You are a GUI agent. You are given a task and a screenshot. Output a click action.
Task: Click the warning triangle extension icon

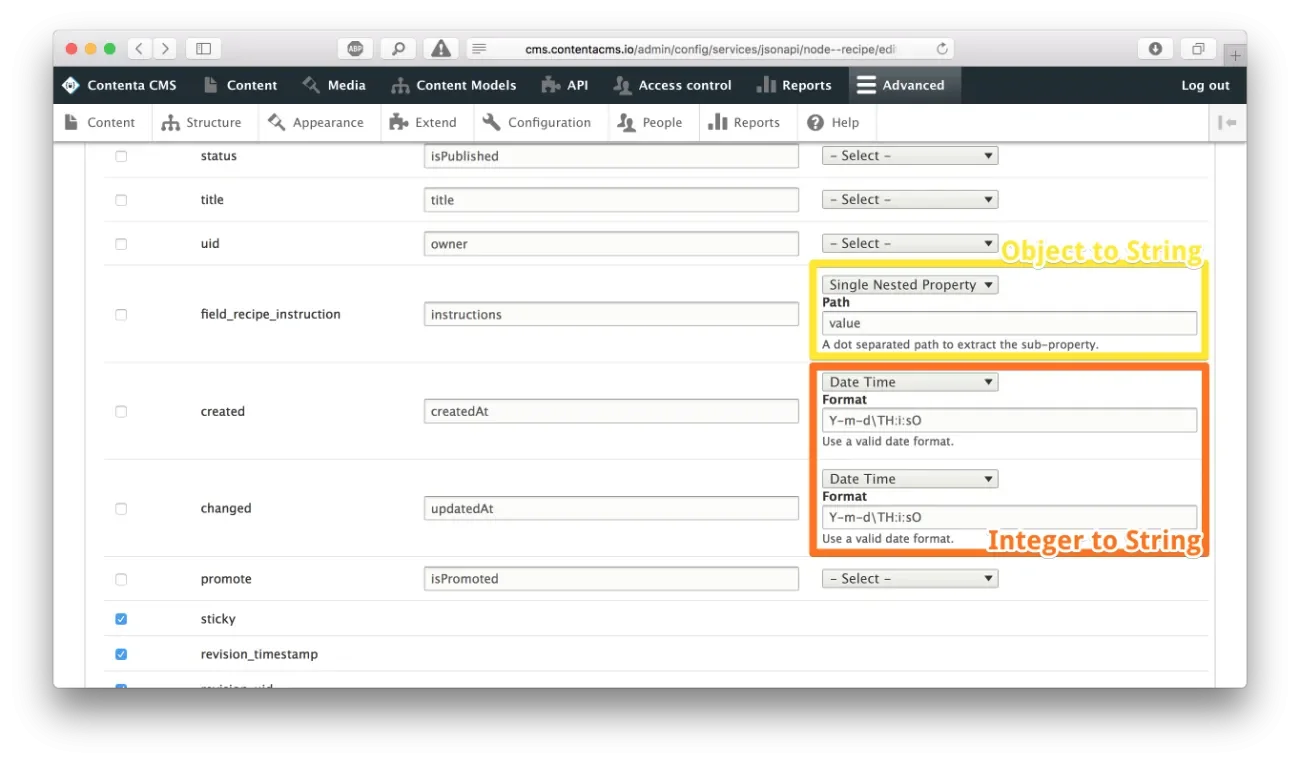click(x=440, y=48)
